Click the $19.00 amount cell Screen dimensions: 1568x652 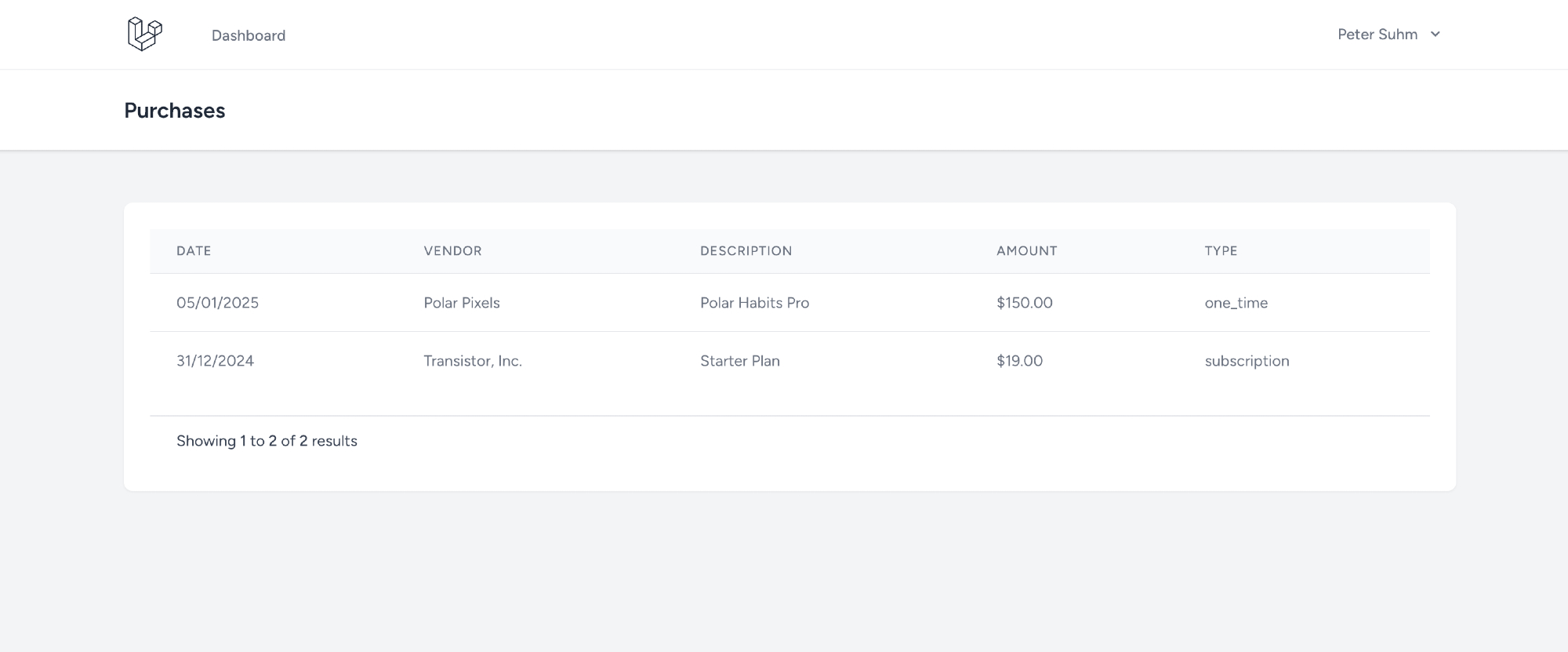(1019, 361)
